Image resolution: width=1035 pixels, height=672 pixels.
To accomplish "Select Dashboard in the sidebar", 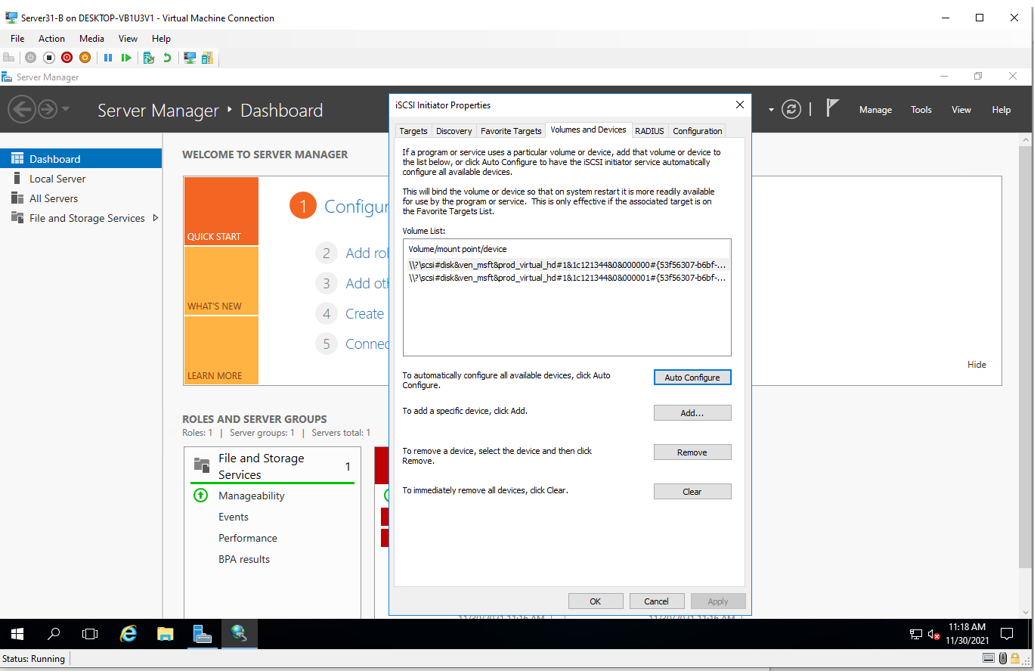I will point(81,158).
